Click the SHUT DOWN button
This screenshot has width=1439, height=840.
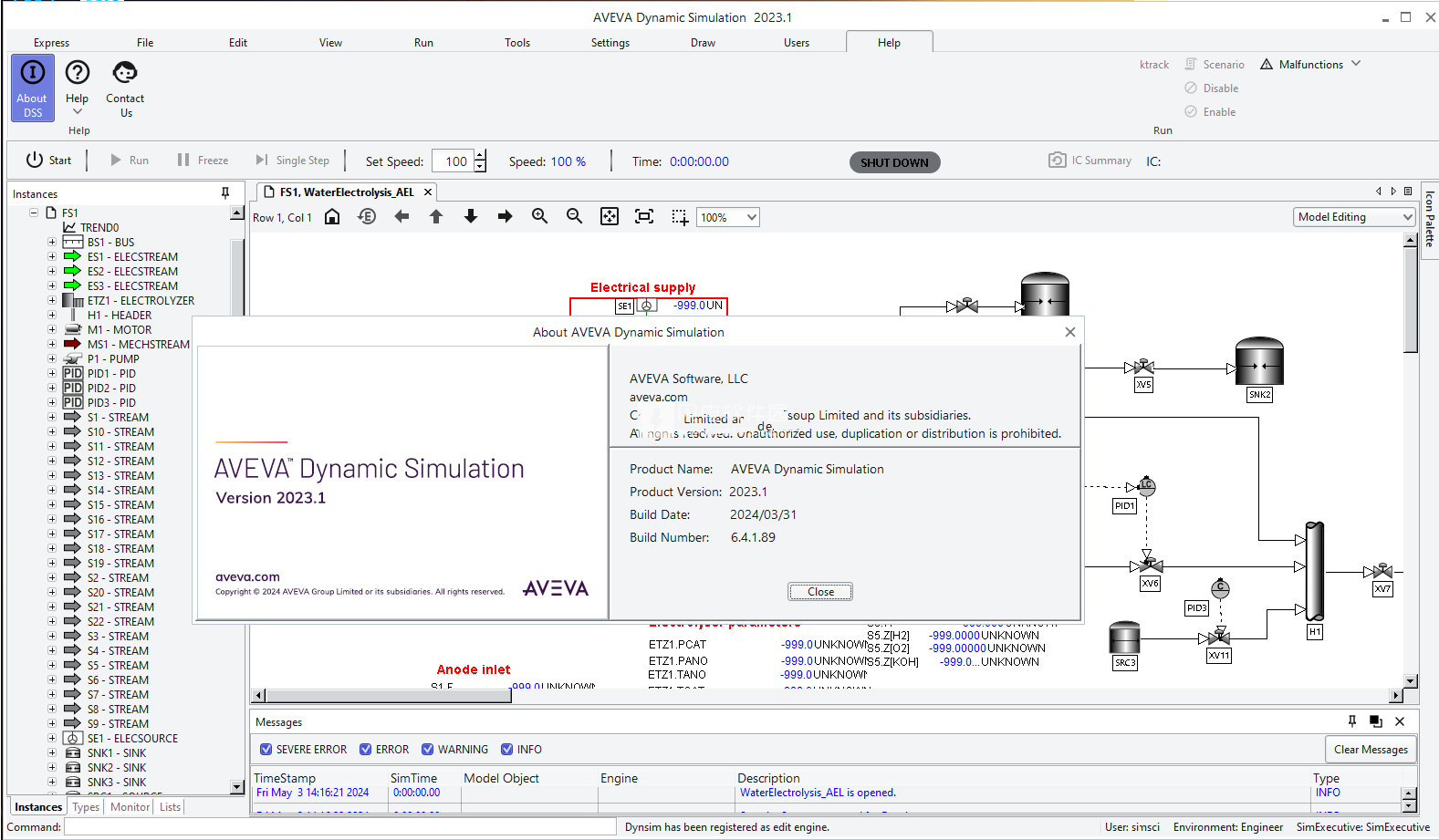pyautogui.click(x=894, y=162)
